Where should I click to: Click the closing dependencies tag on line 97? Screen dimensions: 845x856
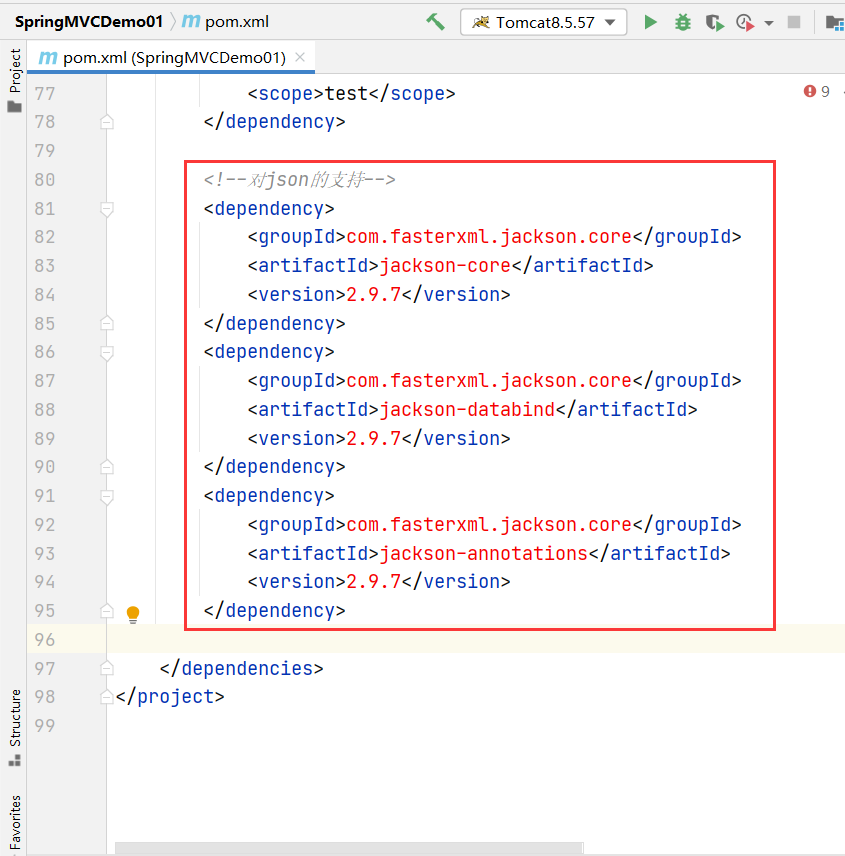[242, 669]
